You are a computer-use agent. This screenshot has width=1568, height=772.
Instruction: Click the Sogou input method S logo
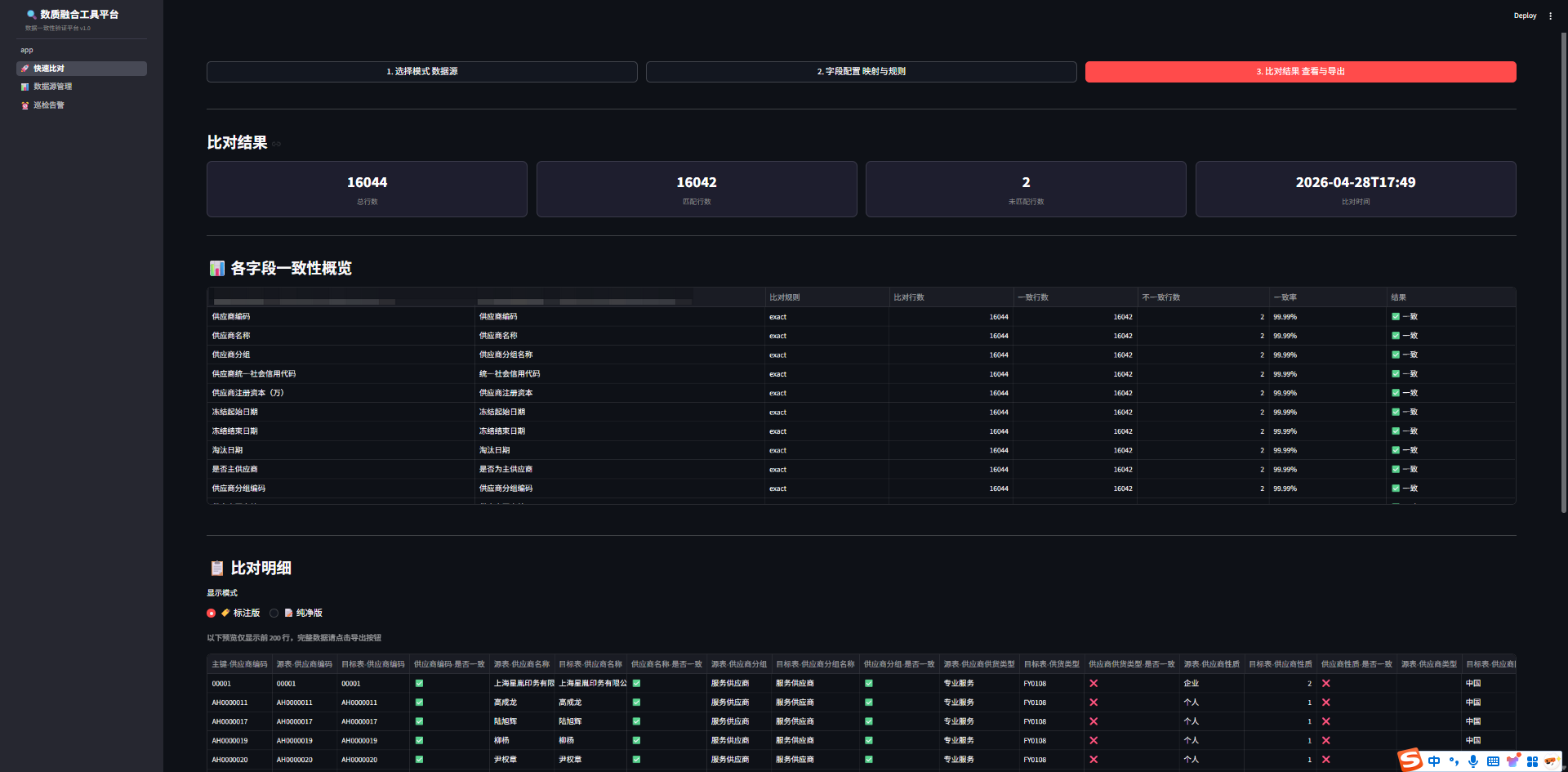tap(1410, 760)
